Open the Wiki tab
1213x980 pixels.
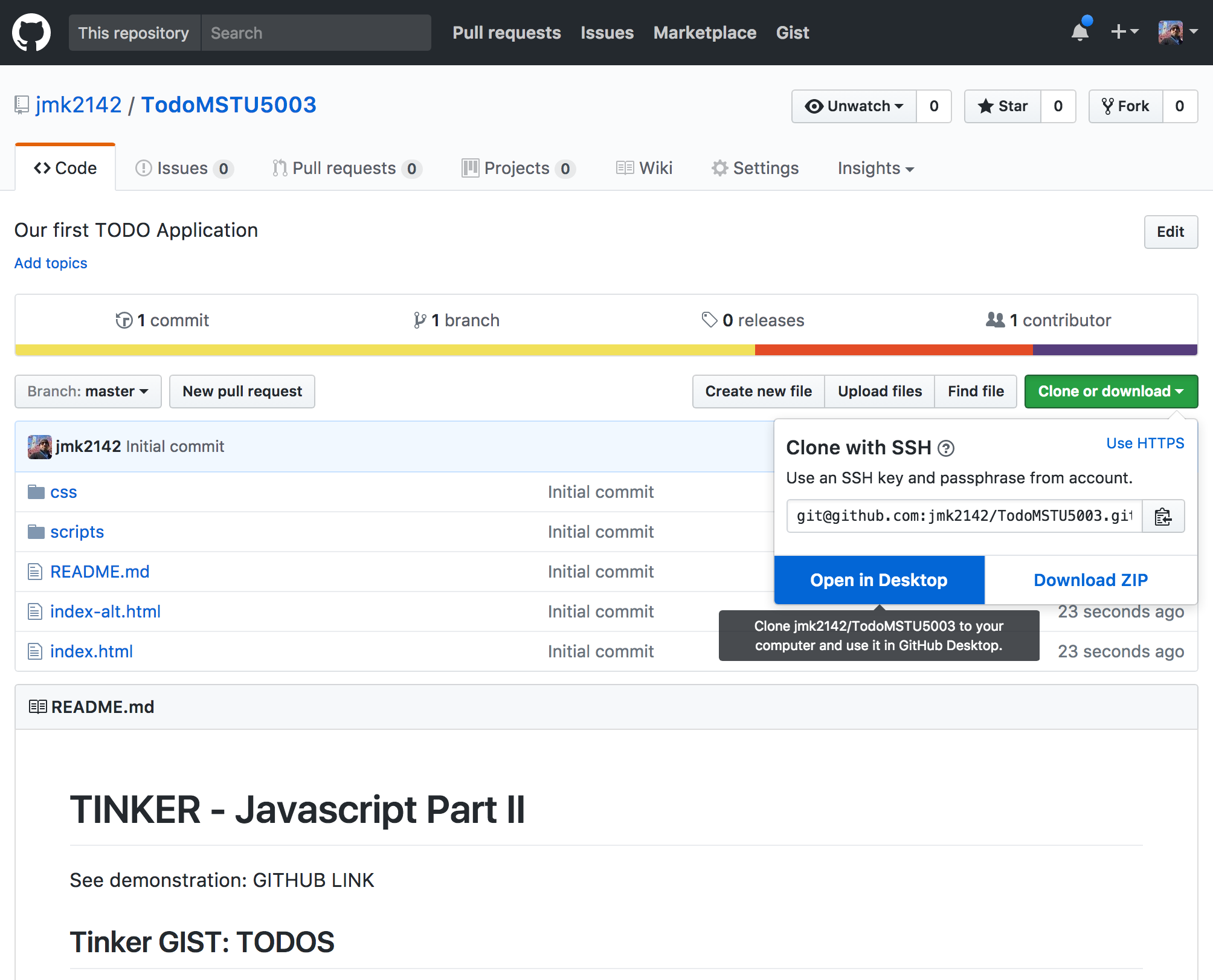coord(644,168)
